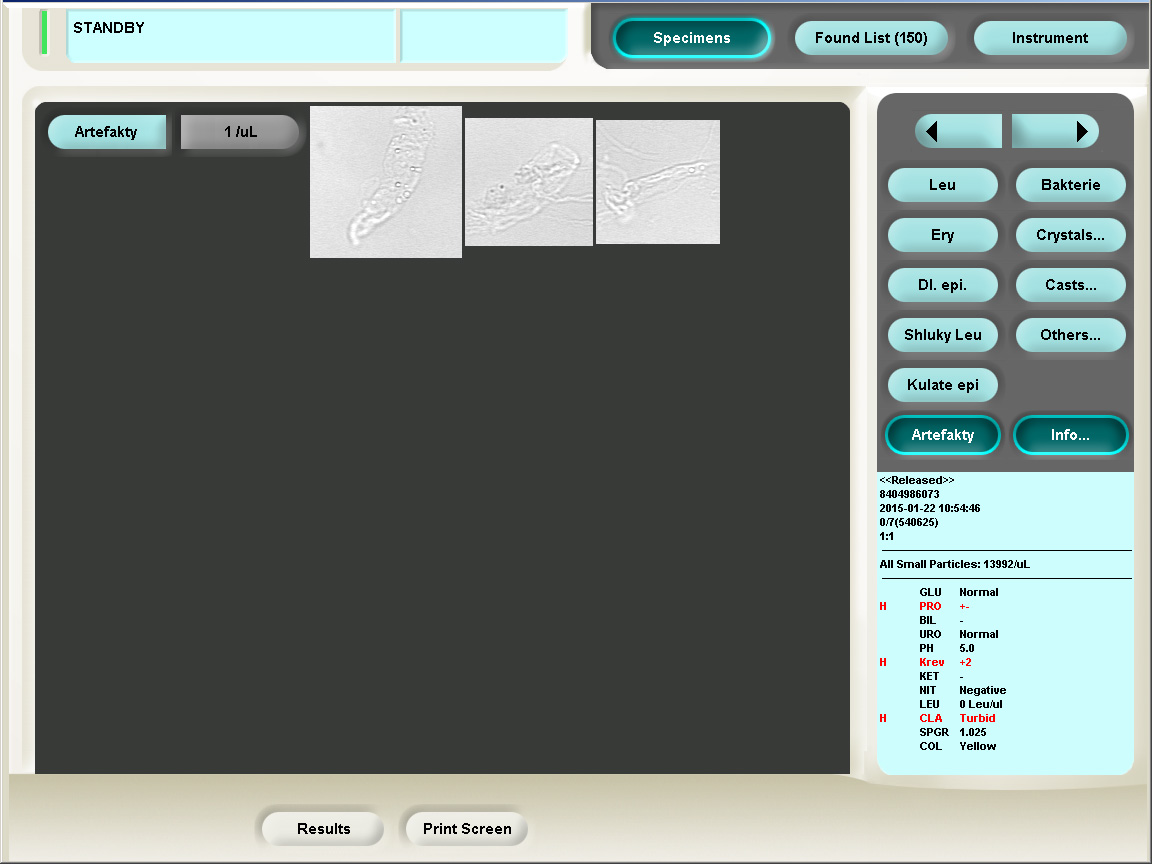Click the 0/7(540625) rack position text
The image size is (1152, 864).
click(x=909, y=522)
